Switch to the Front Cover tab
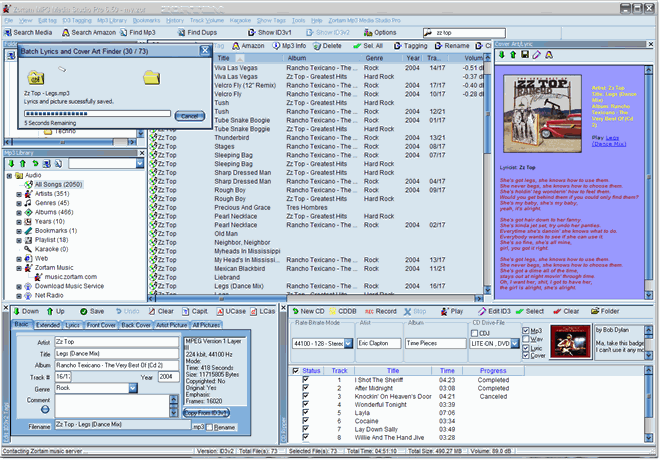 (102, 325)
